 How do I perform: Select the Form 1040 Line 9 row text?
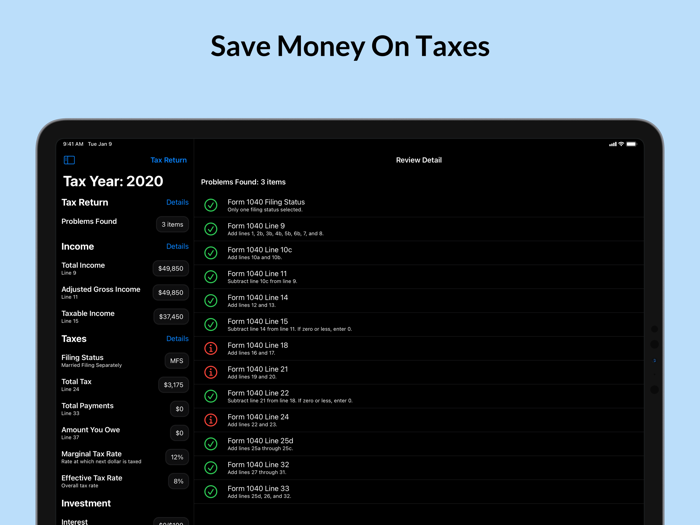[x=275, y=229]
